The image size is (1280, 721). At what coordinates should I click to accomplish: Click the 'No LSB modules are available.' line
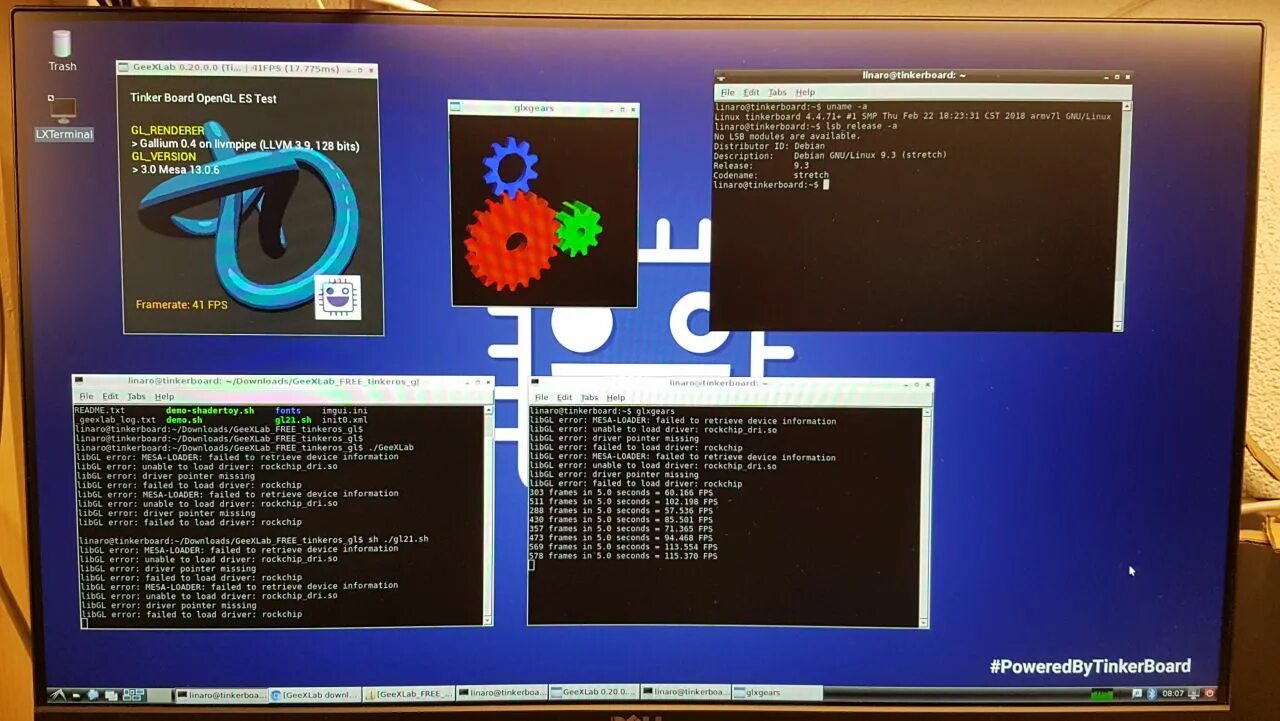tap(787, 136)
